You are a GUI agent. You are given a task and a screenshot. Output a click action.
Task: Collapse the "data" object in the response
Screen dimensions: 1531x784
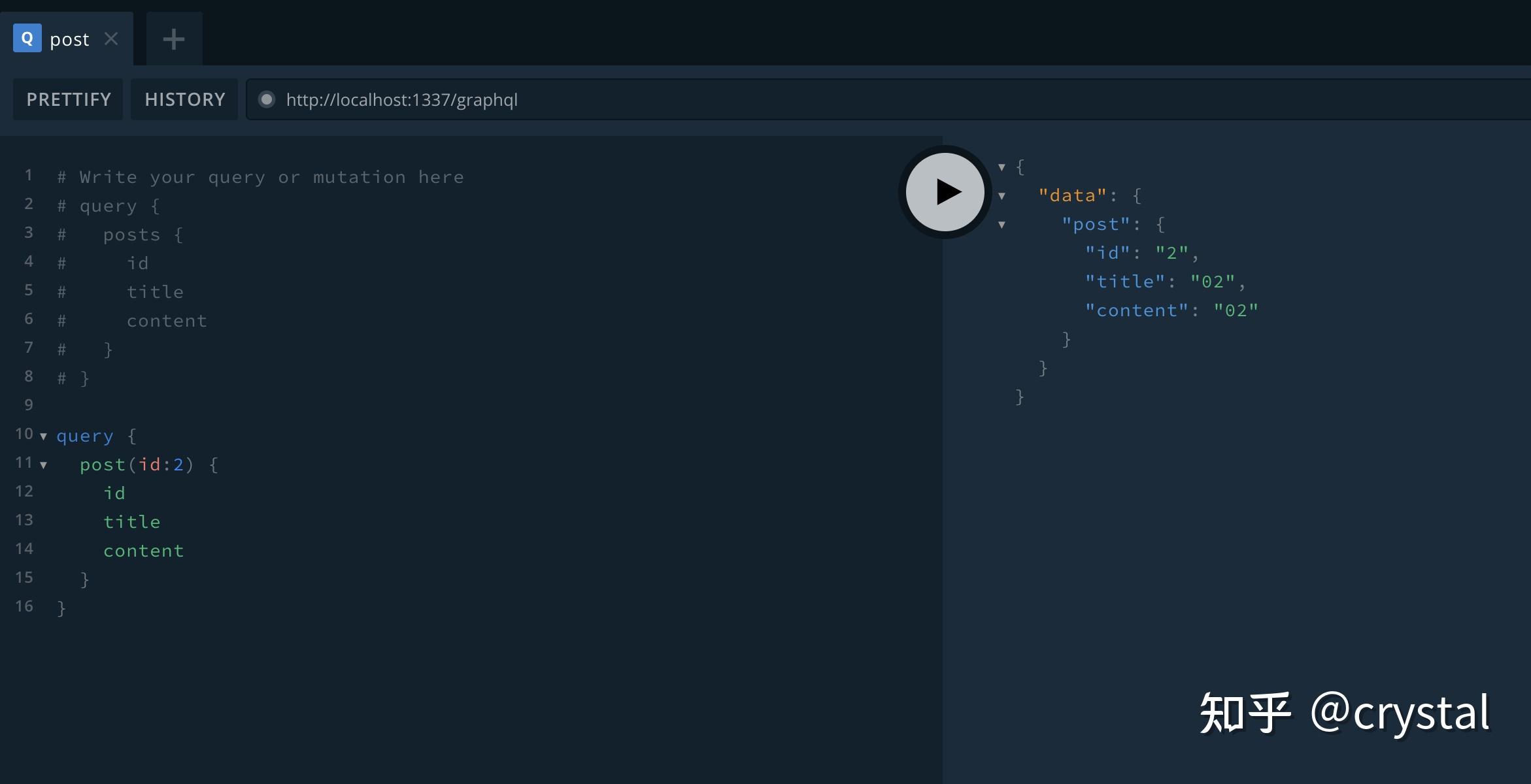click(1001, 196)
